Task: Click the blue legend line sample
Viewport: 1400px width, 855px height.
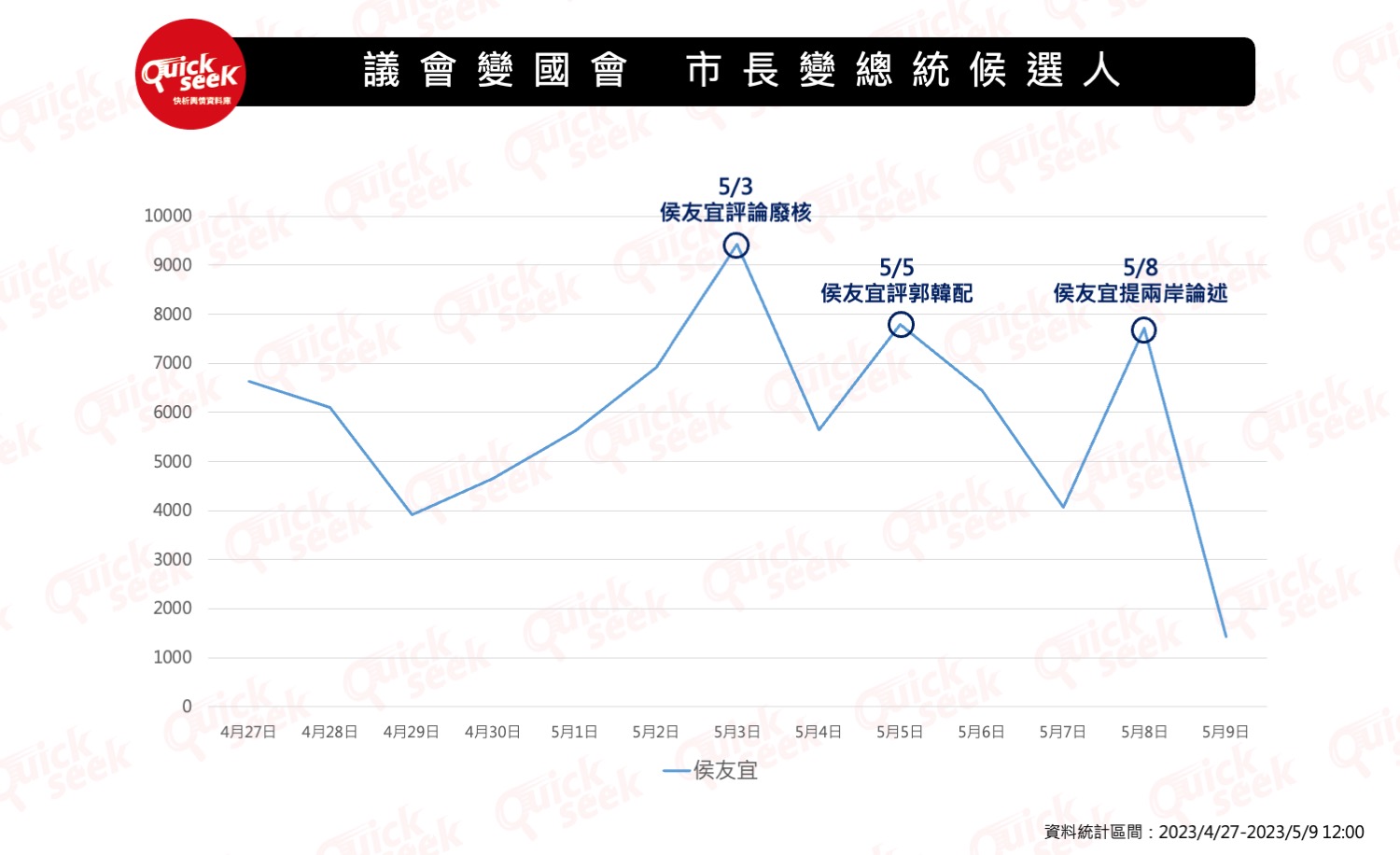Action: coord(676,771)
